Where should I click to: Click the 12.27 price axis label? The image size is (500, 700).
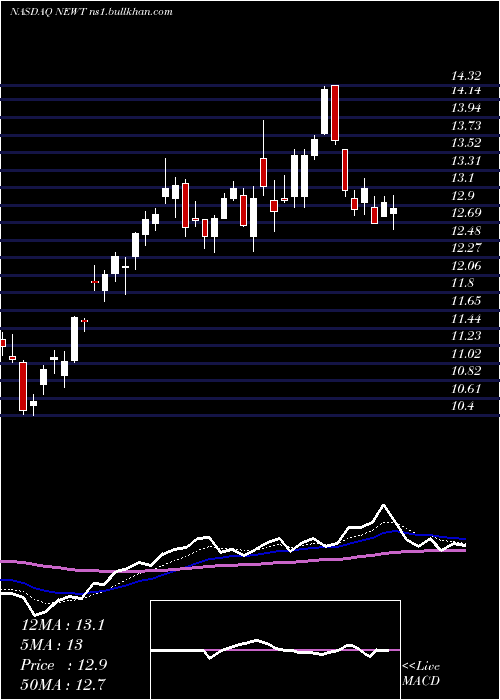467,248
